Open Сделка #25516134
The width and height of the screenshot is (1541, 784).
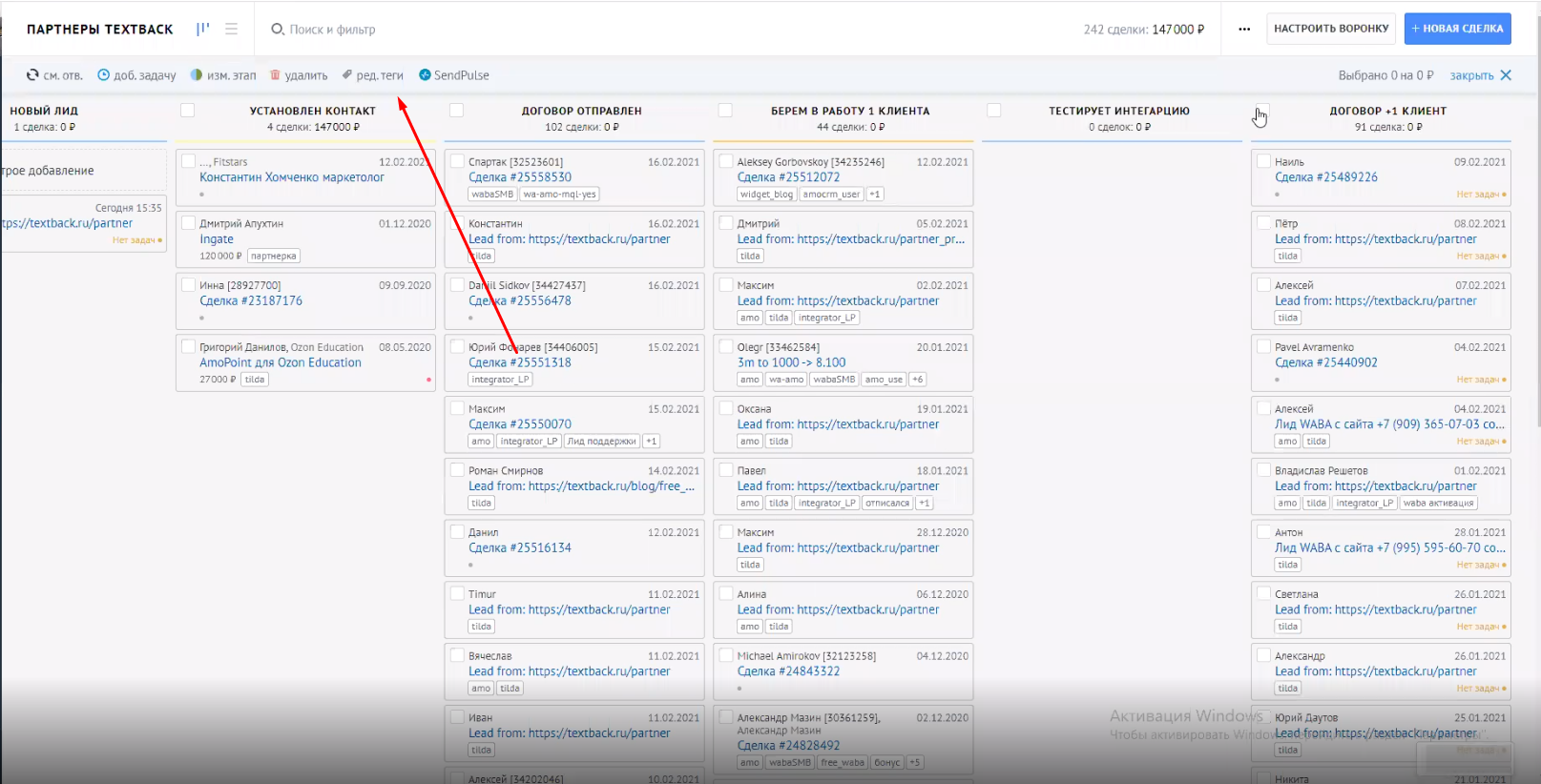[x=520, y=547]
